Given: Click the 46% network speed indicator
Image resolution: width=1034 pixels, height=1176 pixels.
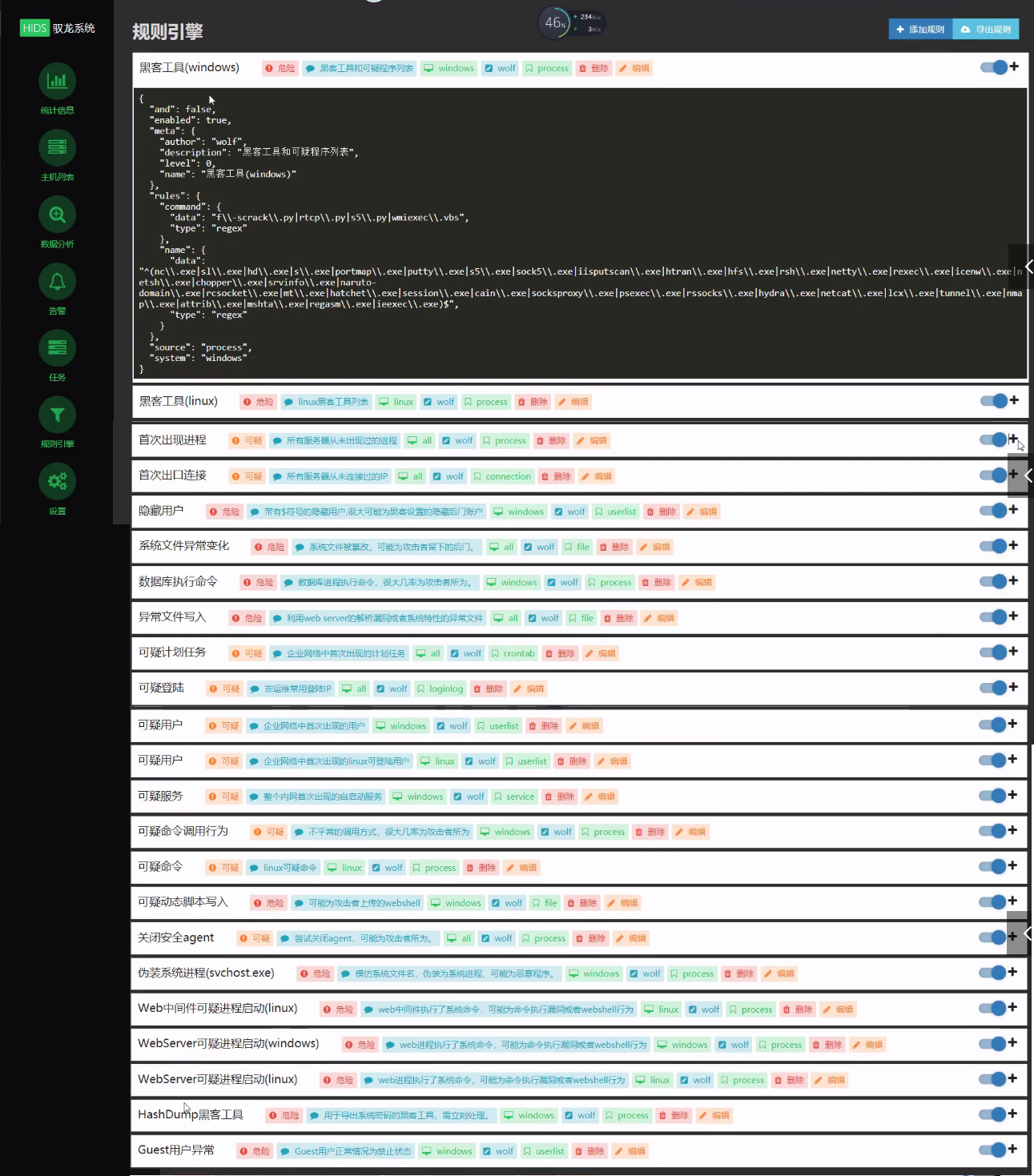Looking at the screenshot, I should [x=555, y=22].
